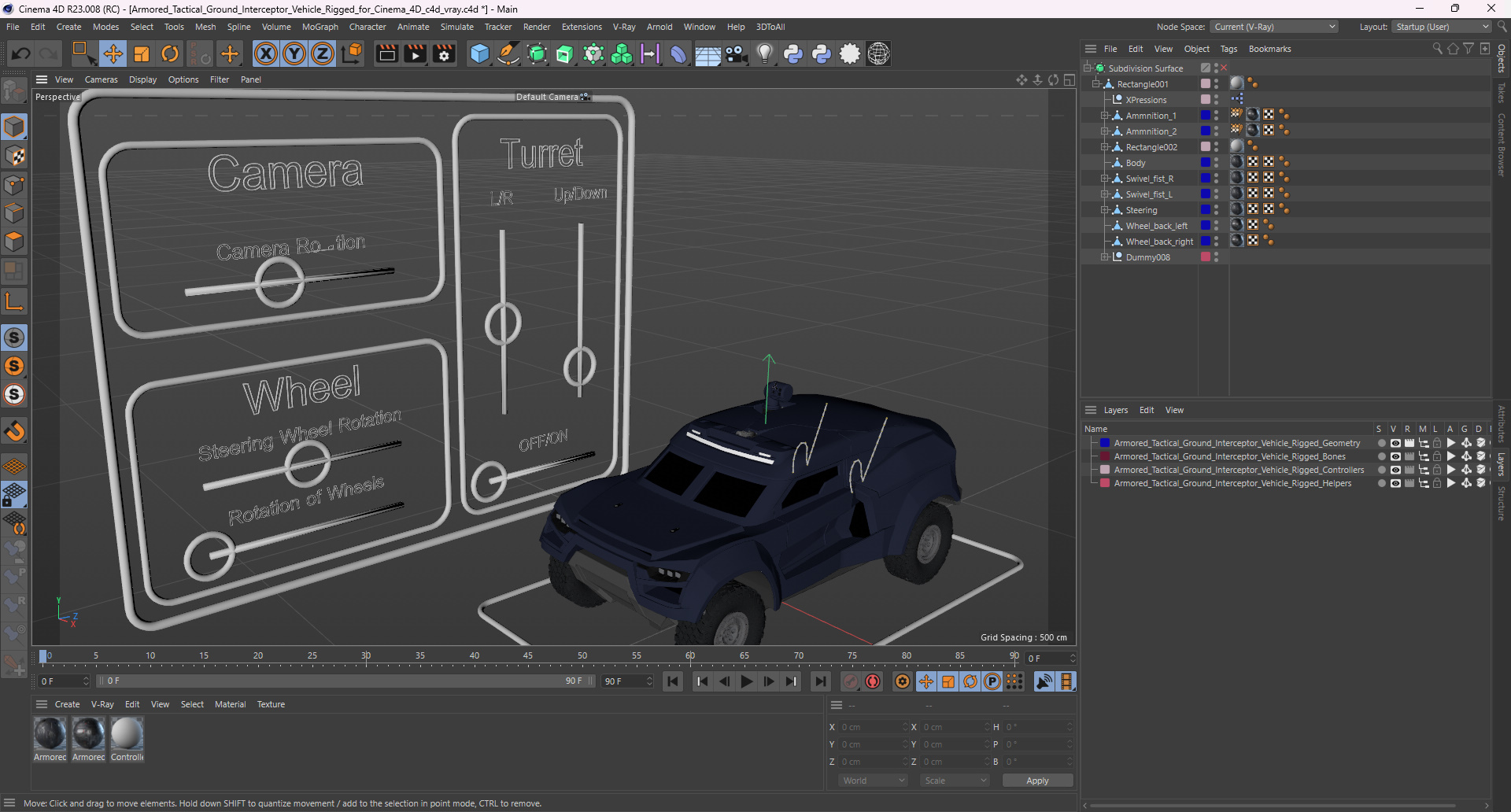This screenshot has height=812, width=1511.
Task: Click Record Active Objects button
Action: pos(851,681)
